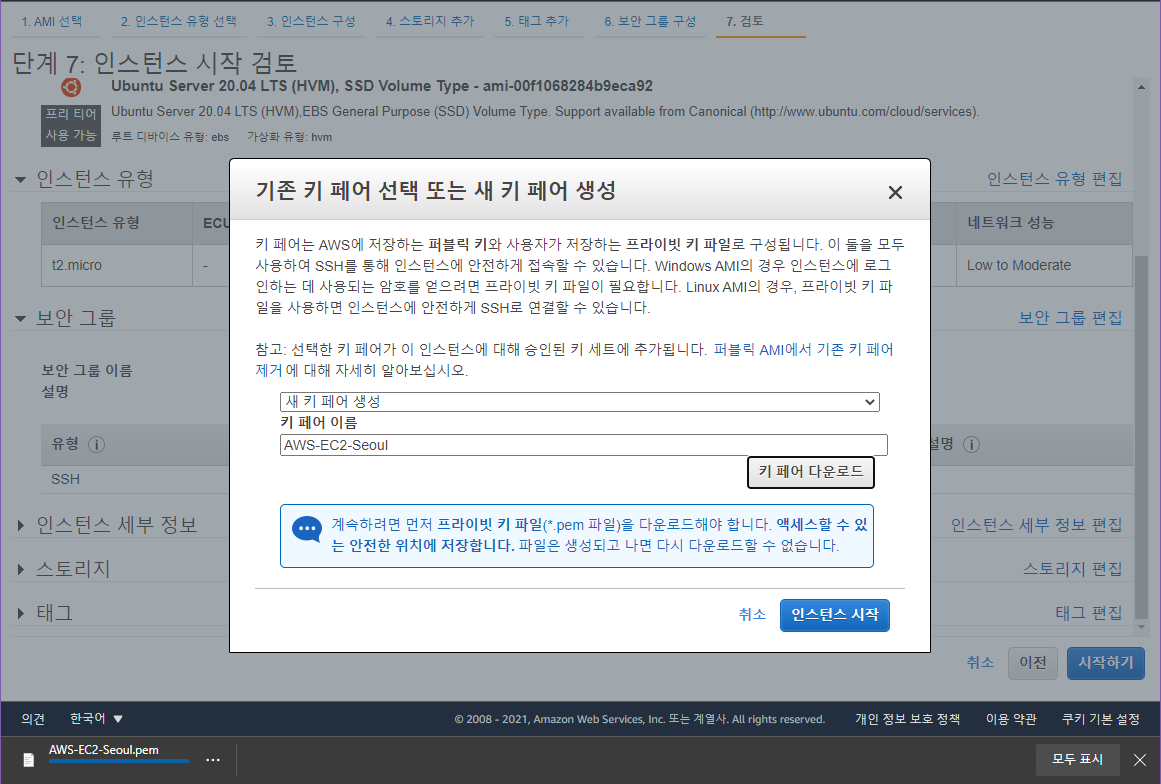The height and width of the screenshot is (784, 1161).
Task: Click the Ubuntu logo icon next to AMI name
Action: pyautogui.click(x=71, y=87)
